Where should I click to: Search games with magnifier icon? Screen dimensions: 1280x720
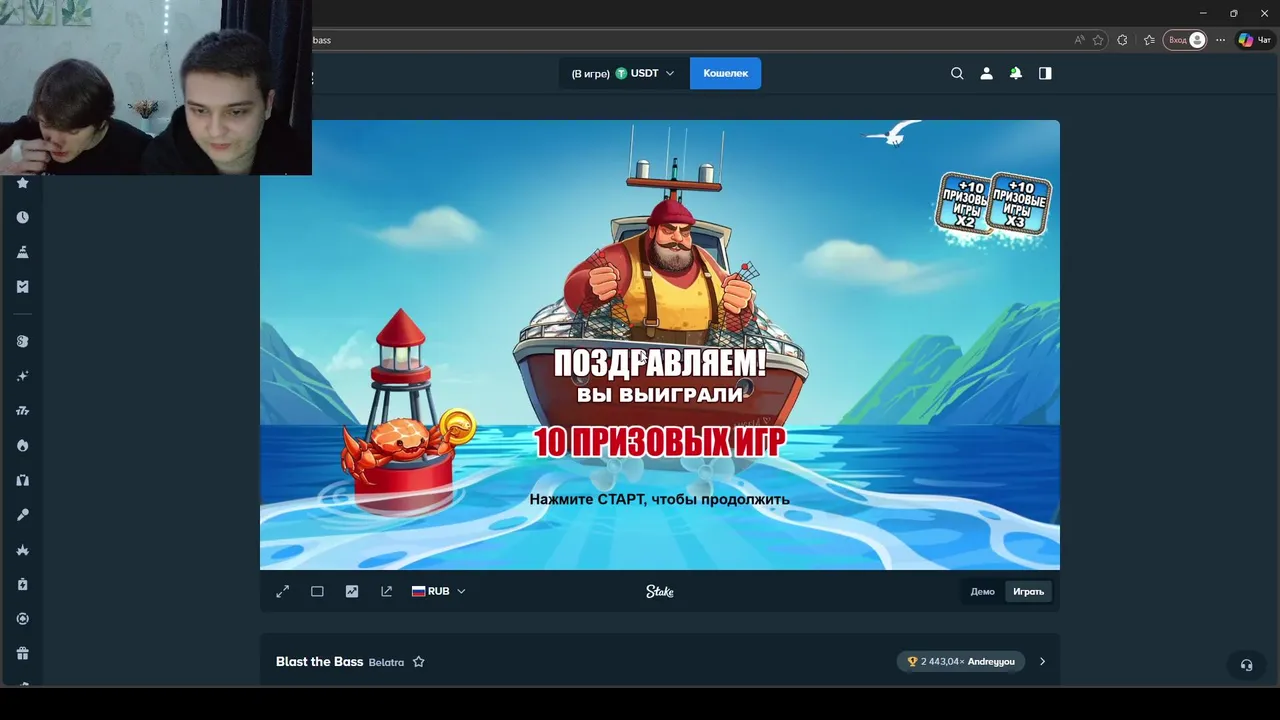957,73
